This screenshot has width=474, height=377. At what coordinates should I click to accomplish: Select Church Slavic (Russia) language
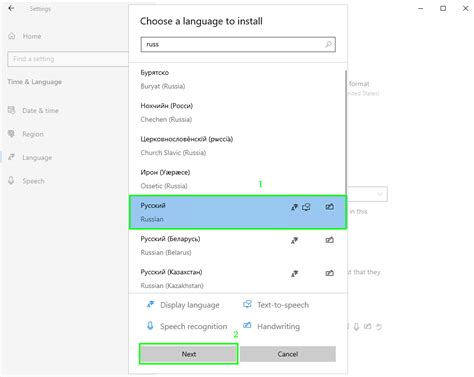pos(237,146)
